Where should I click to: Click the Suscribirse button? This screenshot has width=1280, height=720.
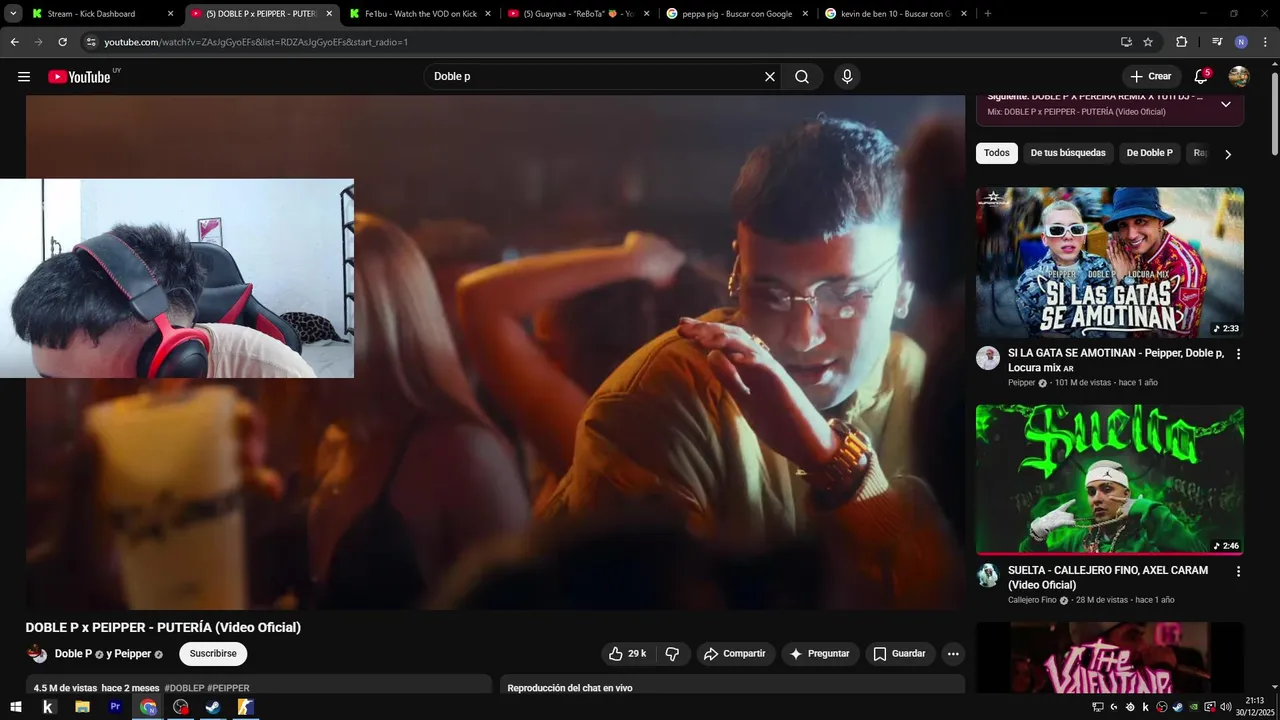[213, 654]
